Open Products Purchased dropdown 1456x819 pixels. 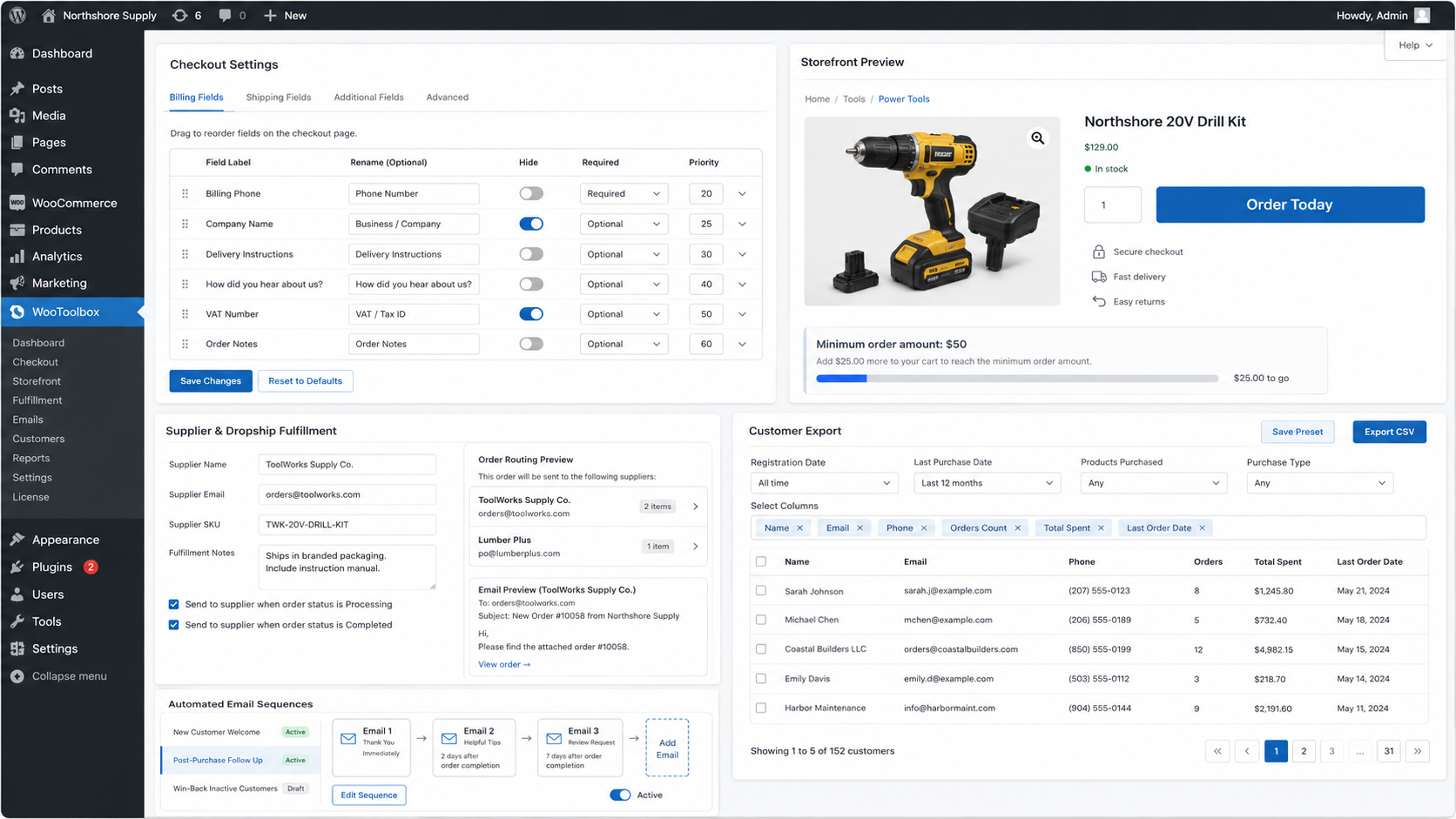pyautogui.click(x=1154, y=483)
